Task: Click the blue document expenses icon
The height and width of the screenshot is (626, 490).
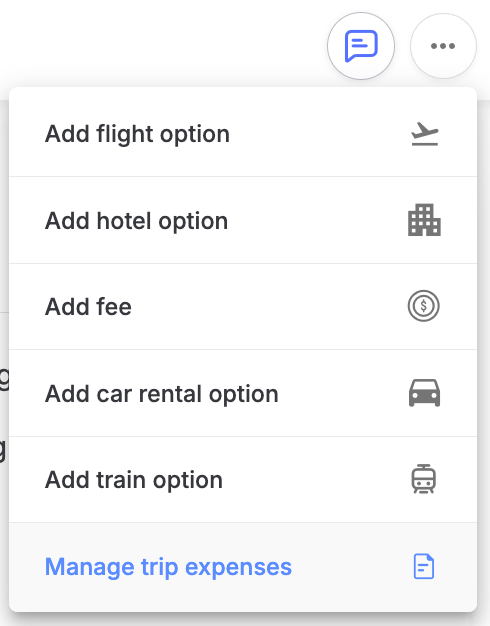Action: (x=424, y=566)
